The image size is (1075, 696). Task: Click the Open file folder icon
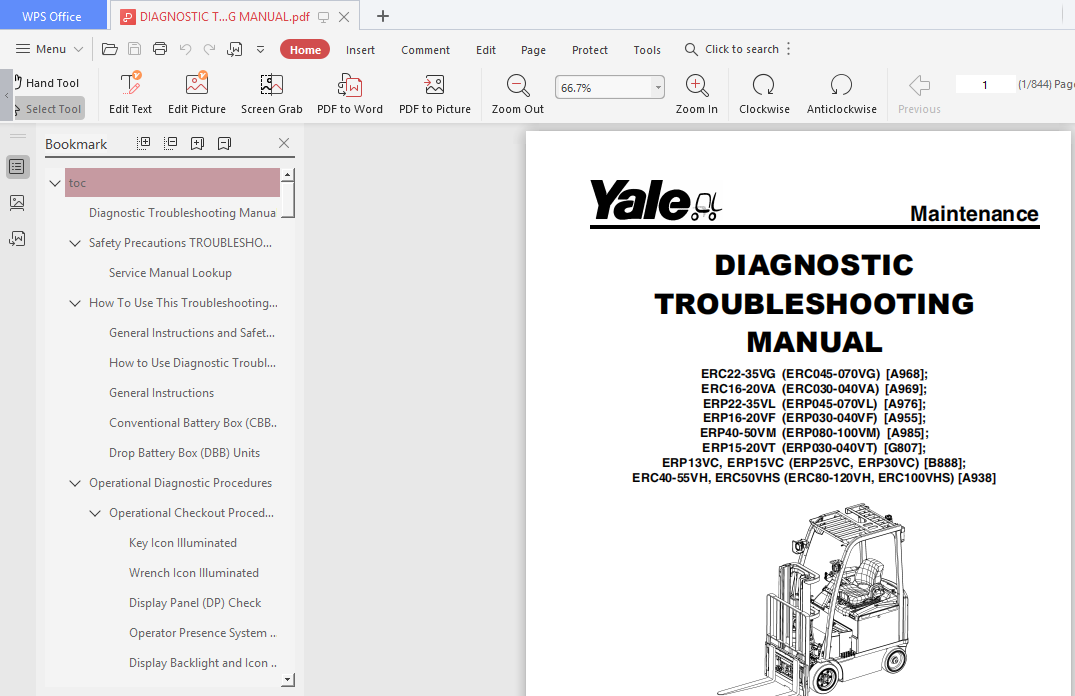pyautogui.click(x=110, y=49)
